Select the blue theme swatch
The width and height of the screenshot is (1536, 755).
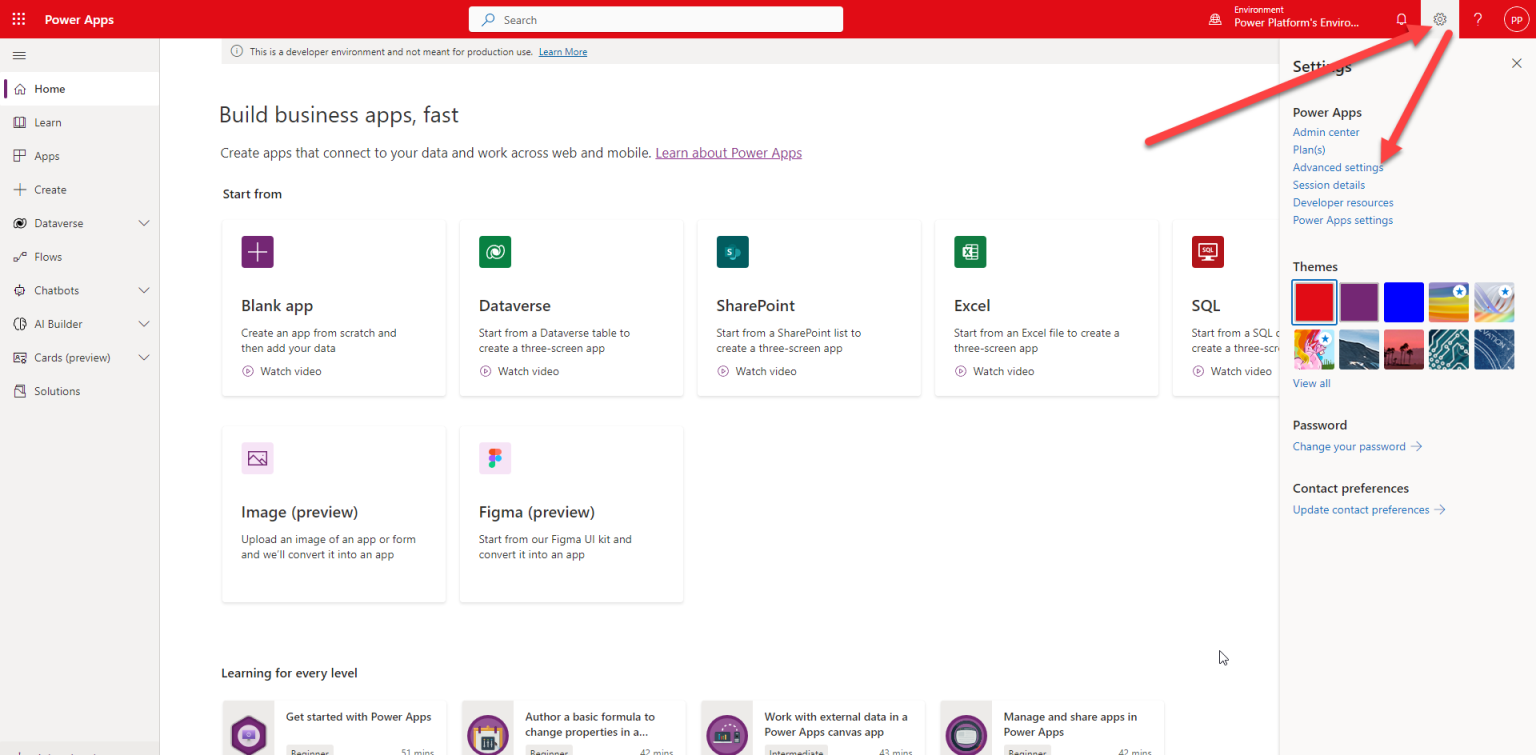tap(1404, 302)
